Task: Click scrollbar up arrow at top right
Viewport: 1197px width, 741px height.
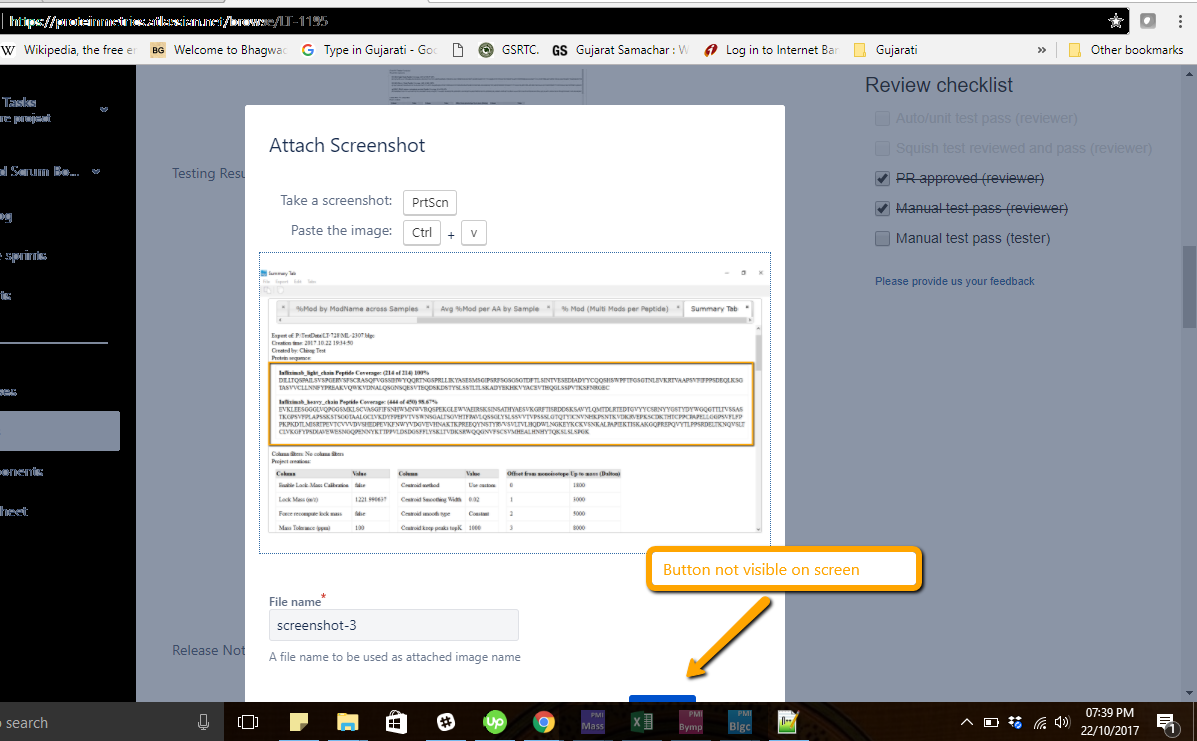Action: (x=1189, y=74)
